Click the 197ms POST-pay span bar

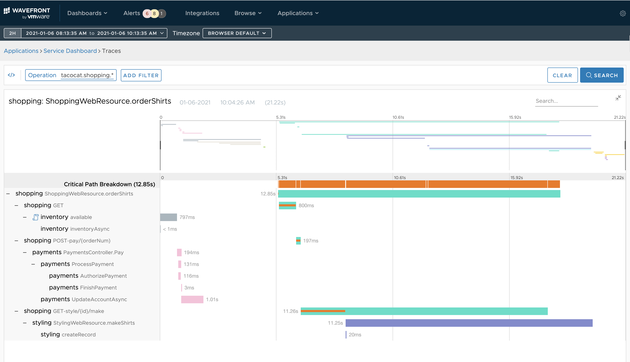click(298, 241)
